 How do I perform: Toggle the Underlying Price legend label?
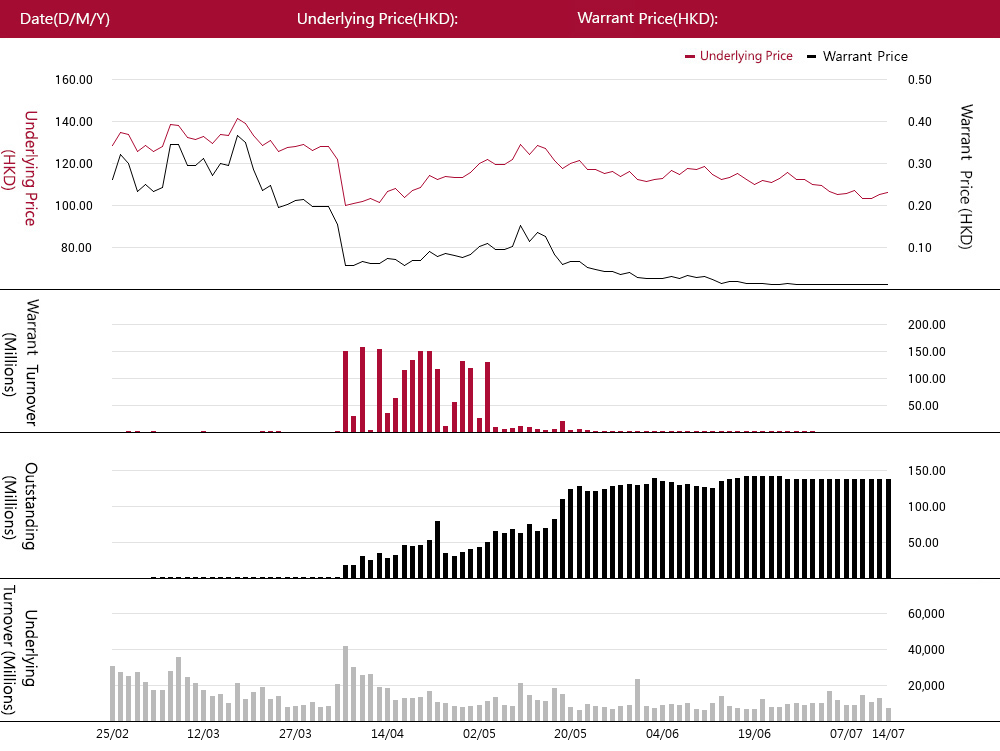click(x=746, y=56)
